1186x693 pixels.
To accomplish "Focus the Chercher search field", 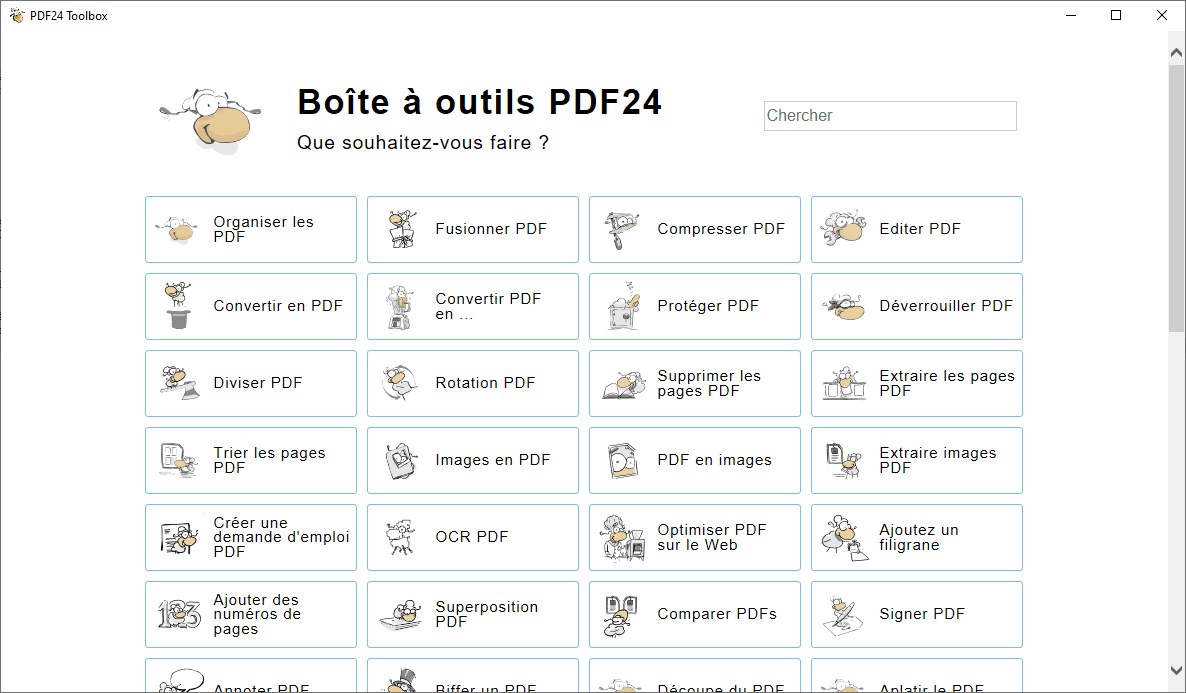I will [890, 116].
